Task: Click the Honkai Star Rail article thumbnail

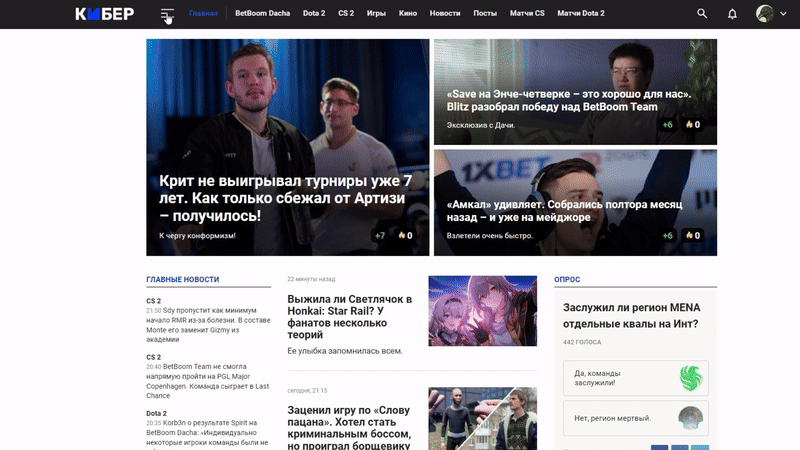Action: click(483, 311)
